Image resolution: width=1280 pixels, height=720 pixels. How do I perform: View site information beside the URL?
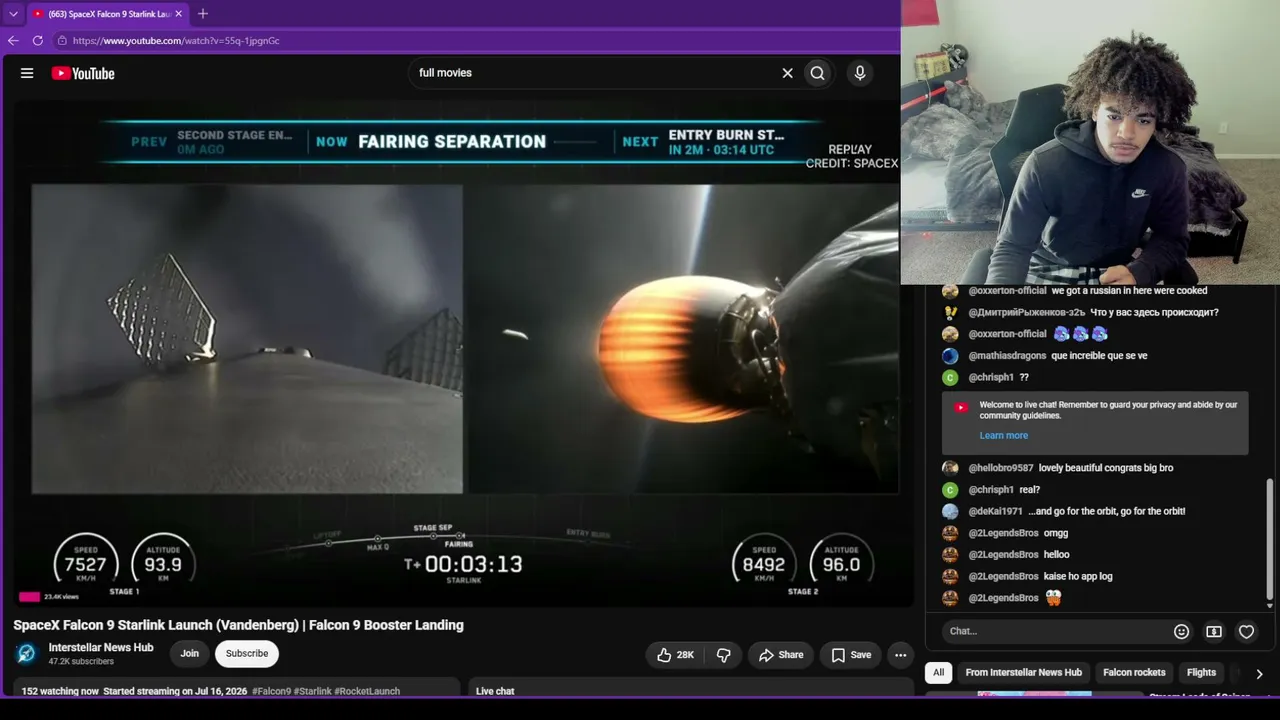pyautogui.click(x=62, y=41)
